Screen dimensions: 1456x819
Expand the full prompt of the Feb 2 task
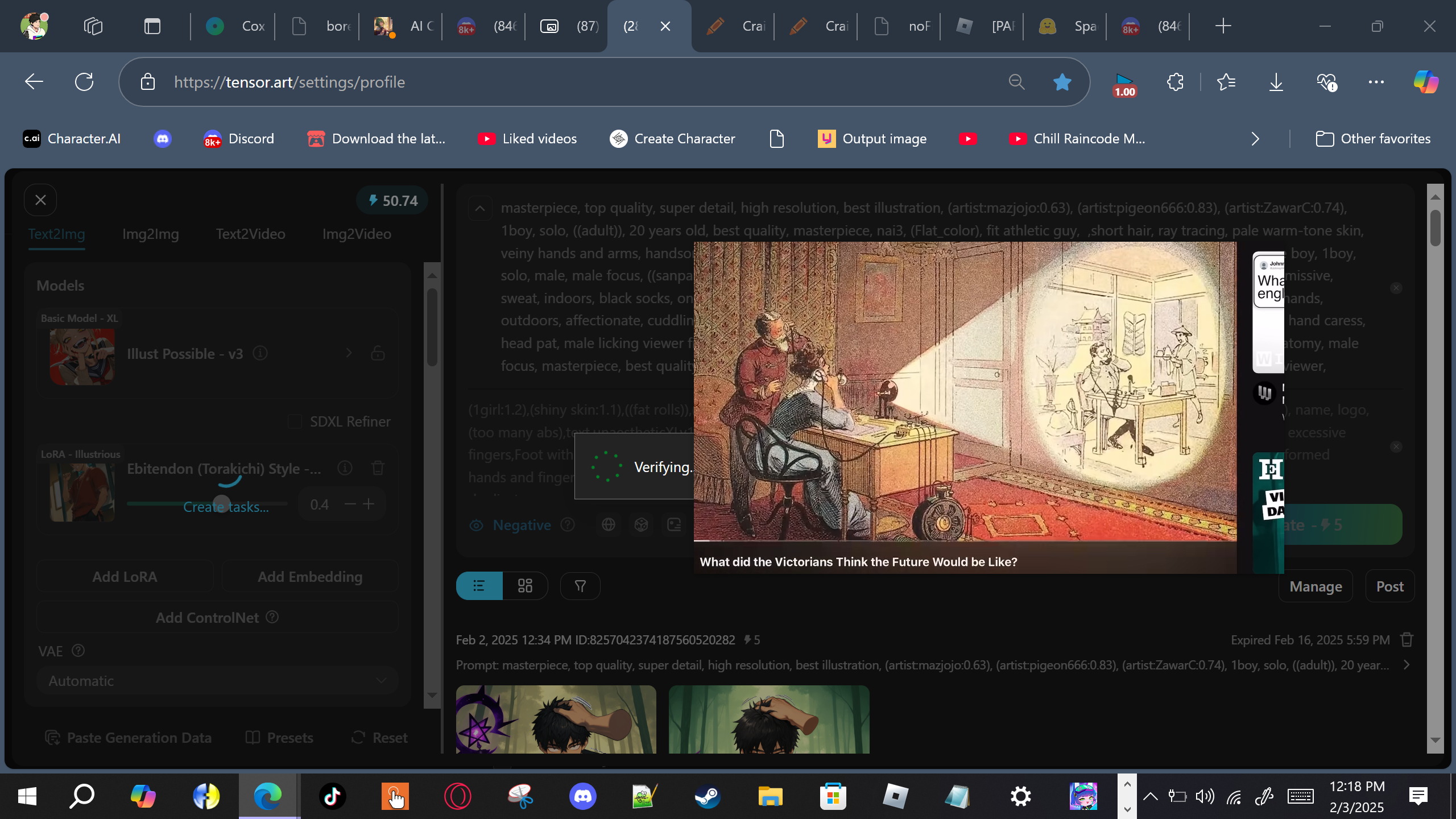pos(1407,665)
